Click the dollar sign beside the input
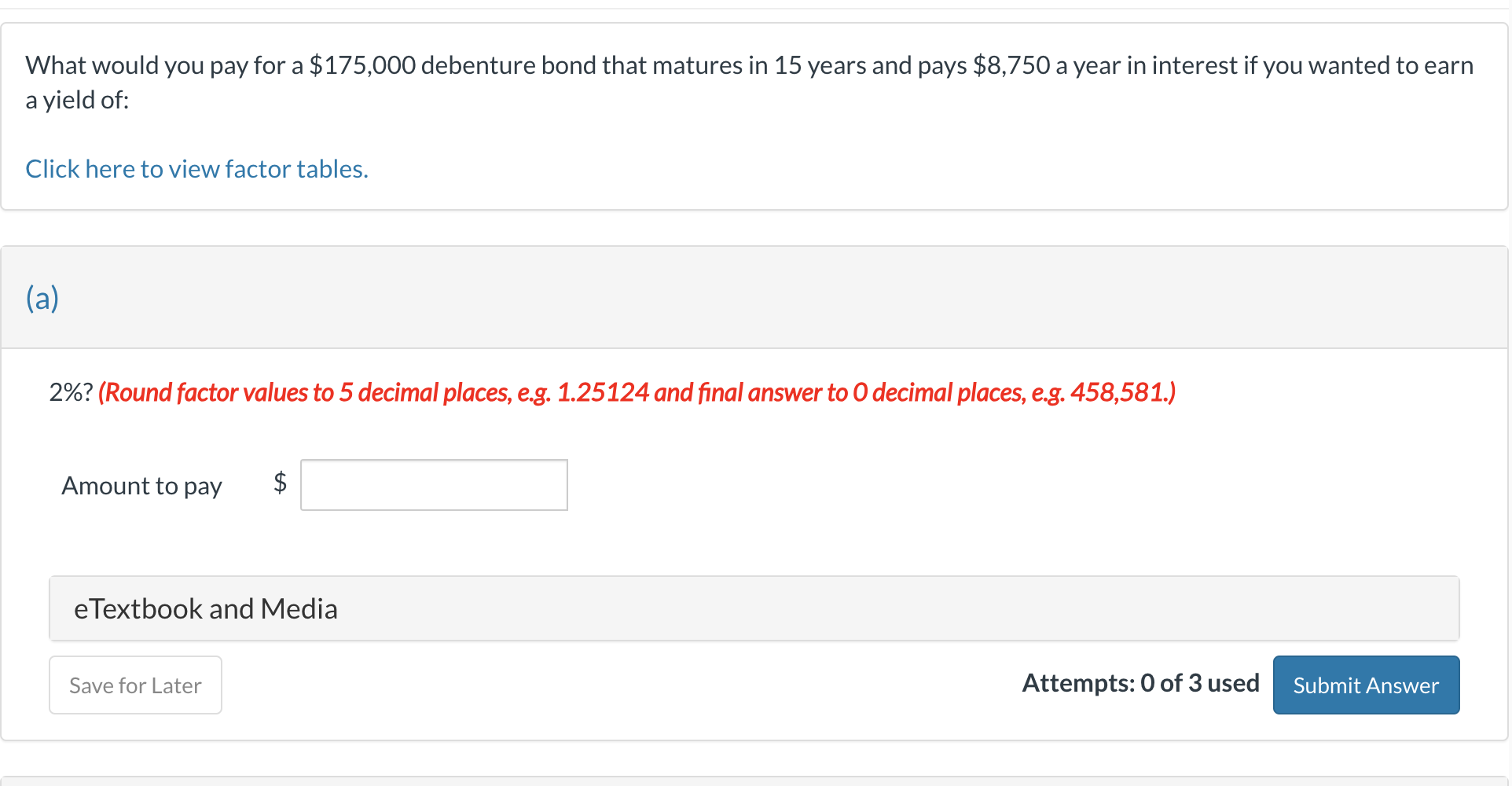The height and width of the screenshot is (786, 1512). tap(280, 482)
